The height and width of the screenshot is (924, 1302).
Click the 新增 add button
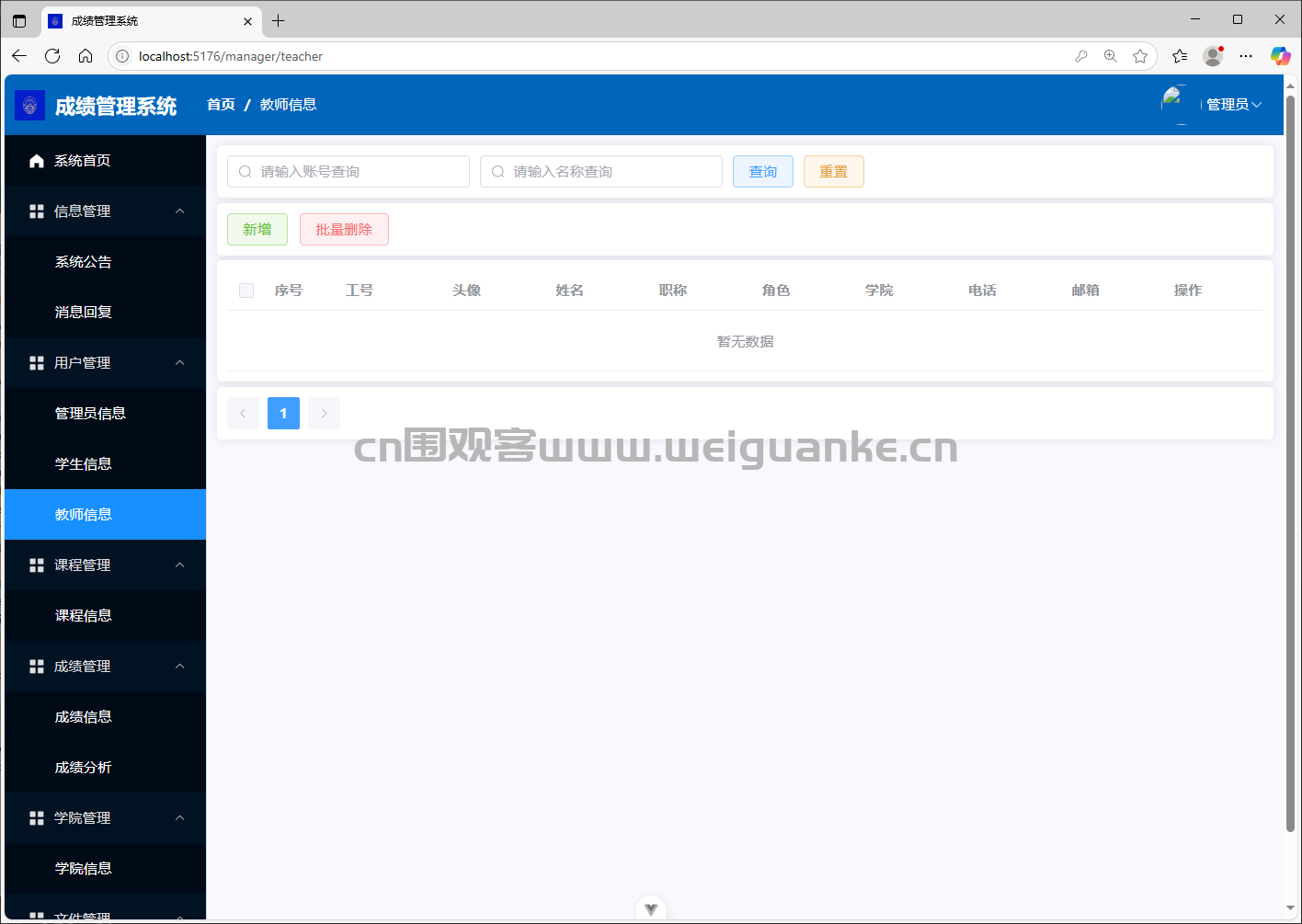tap(257, 230)
